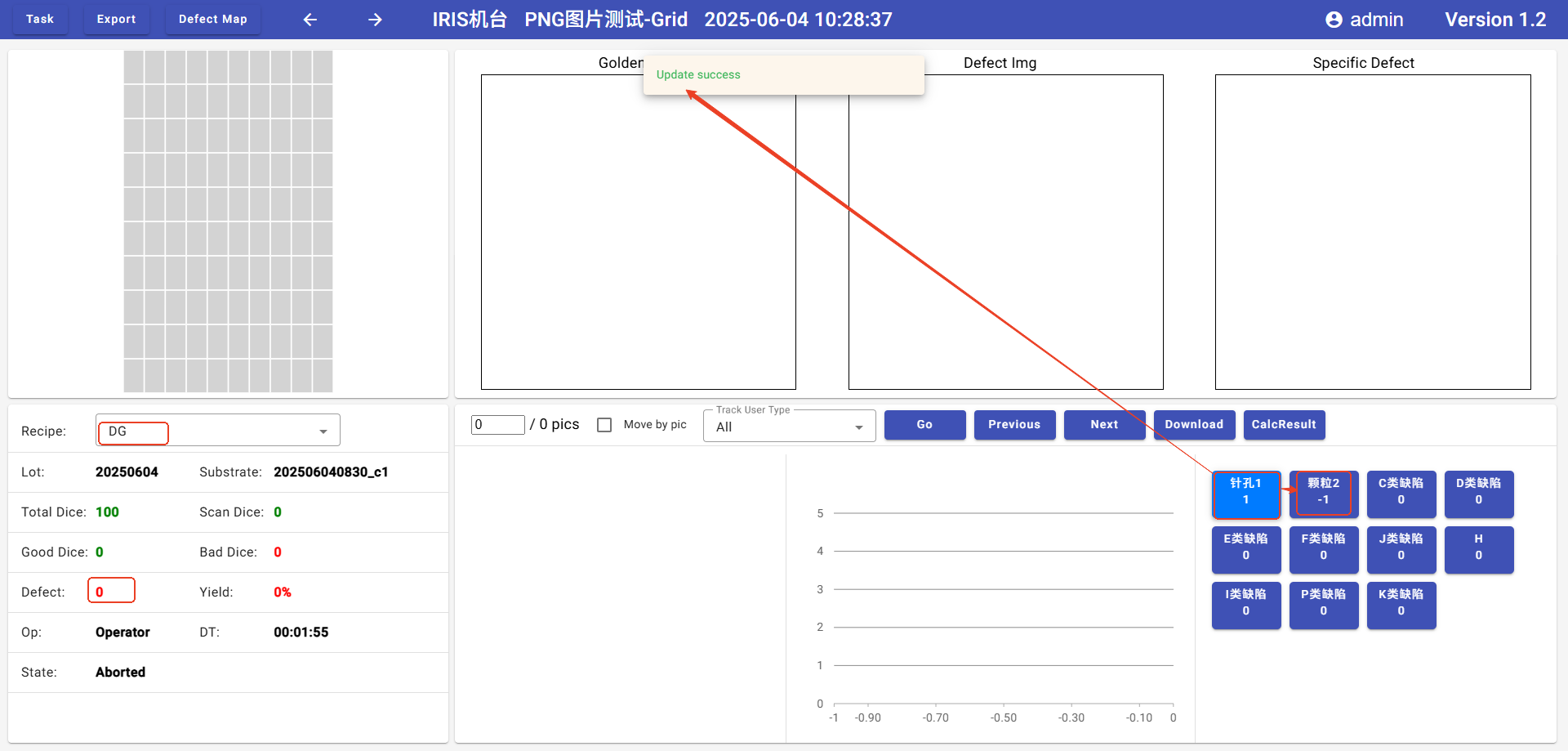The image size is (1568, 751).
Task: Click the Specific Defect image panel
Action: pos(1373,232)
